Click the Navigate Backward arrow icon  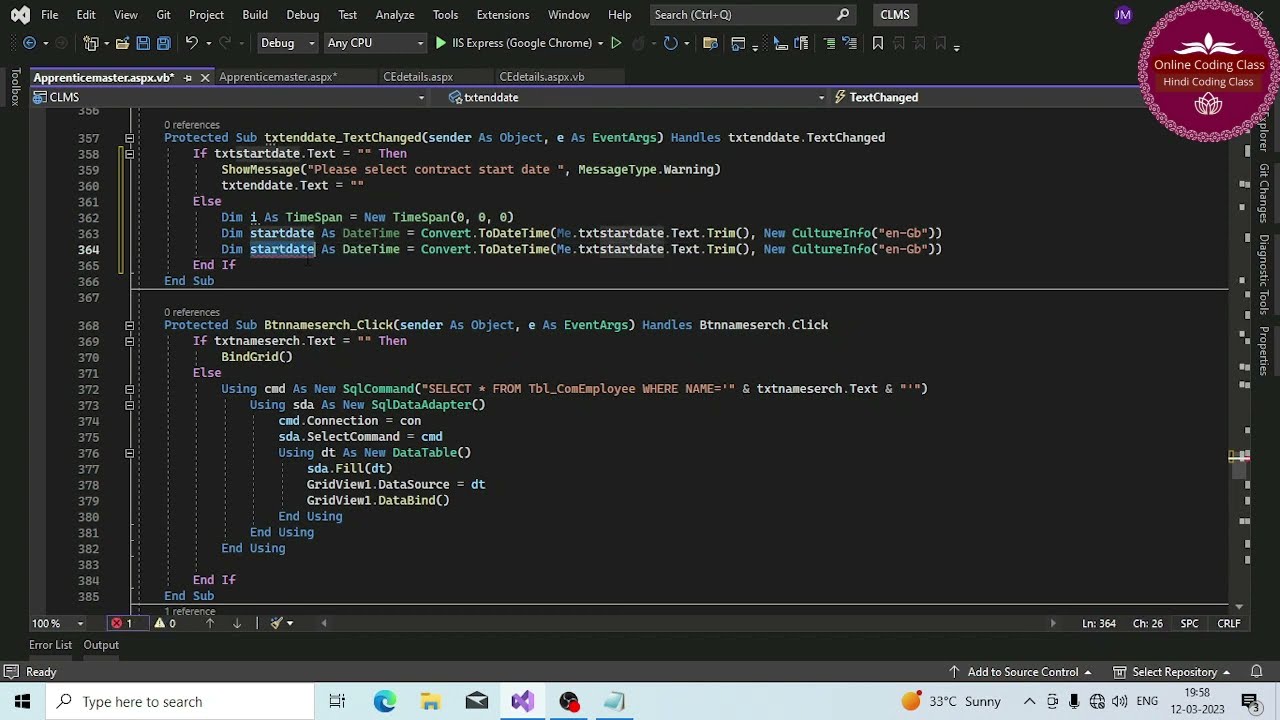[29, 43]
